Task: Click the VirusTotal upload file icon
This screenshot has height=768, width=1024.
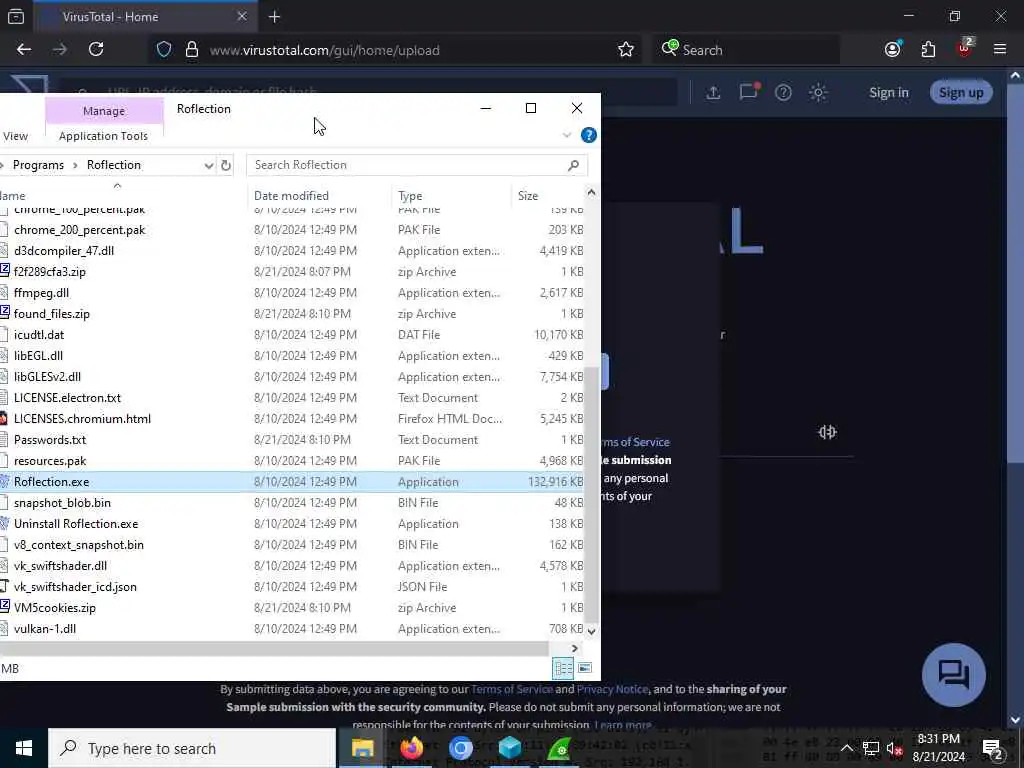Action: click(713, 93)
